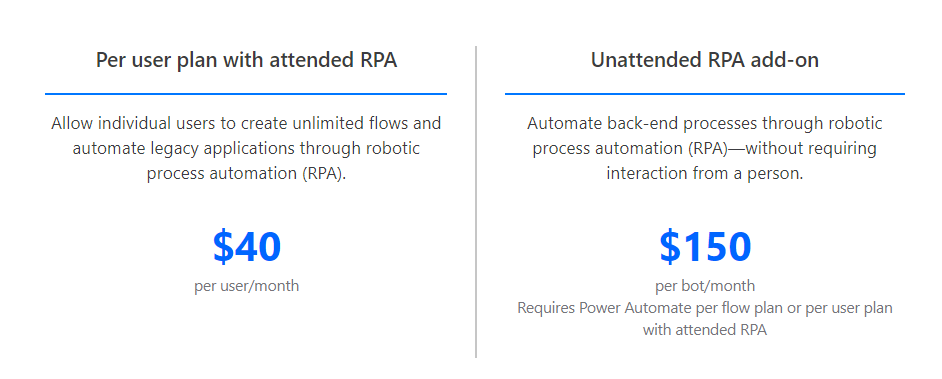The image size is (942, 379).
Task: Click 'RPA' at the end of the left heading
Action: (x=378, y=60)
